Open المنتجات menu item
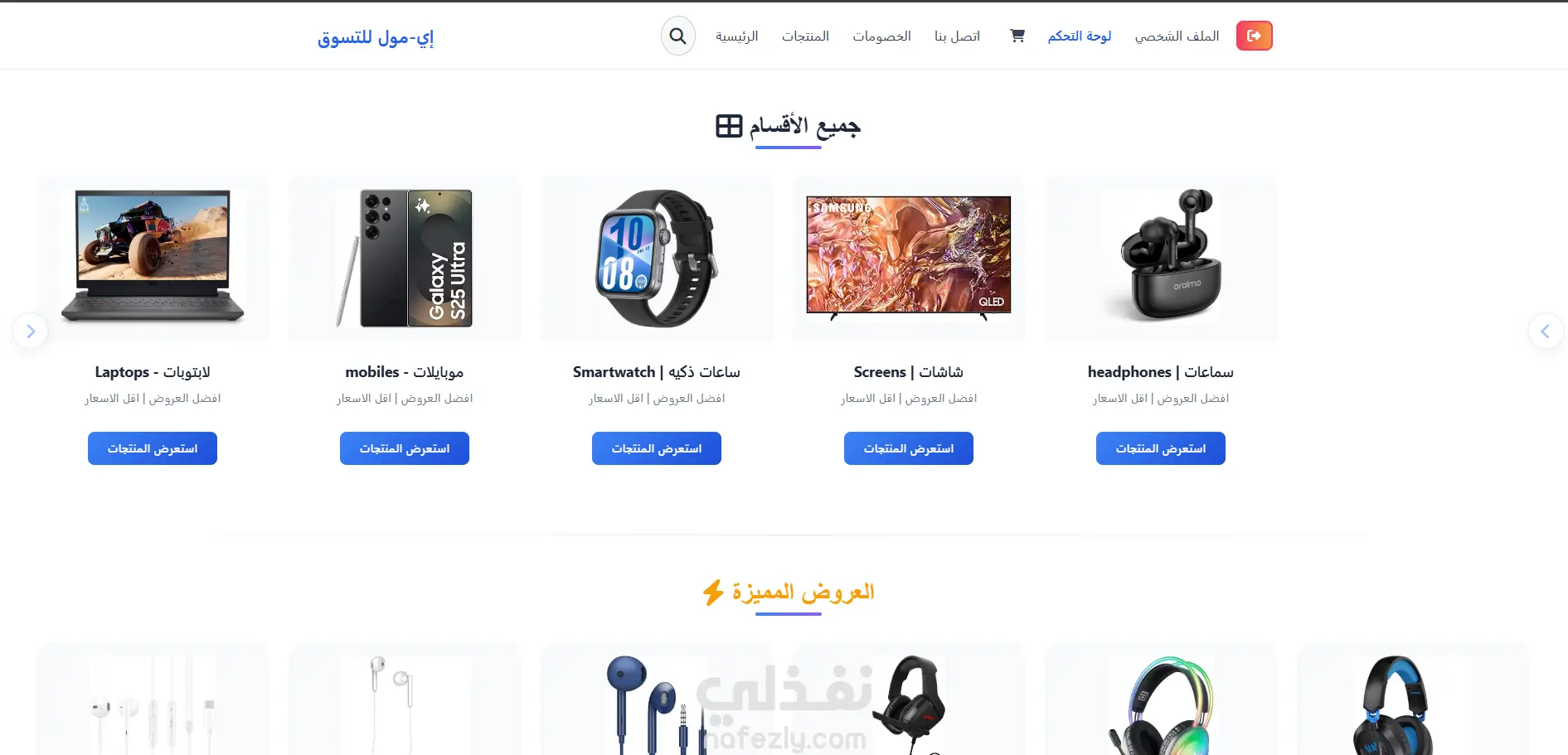 pyautogui.click(x=805, y=36)
